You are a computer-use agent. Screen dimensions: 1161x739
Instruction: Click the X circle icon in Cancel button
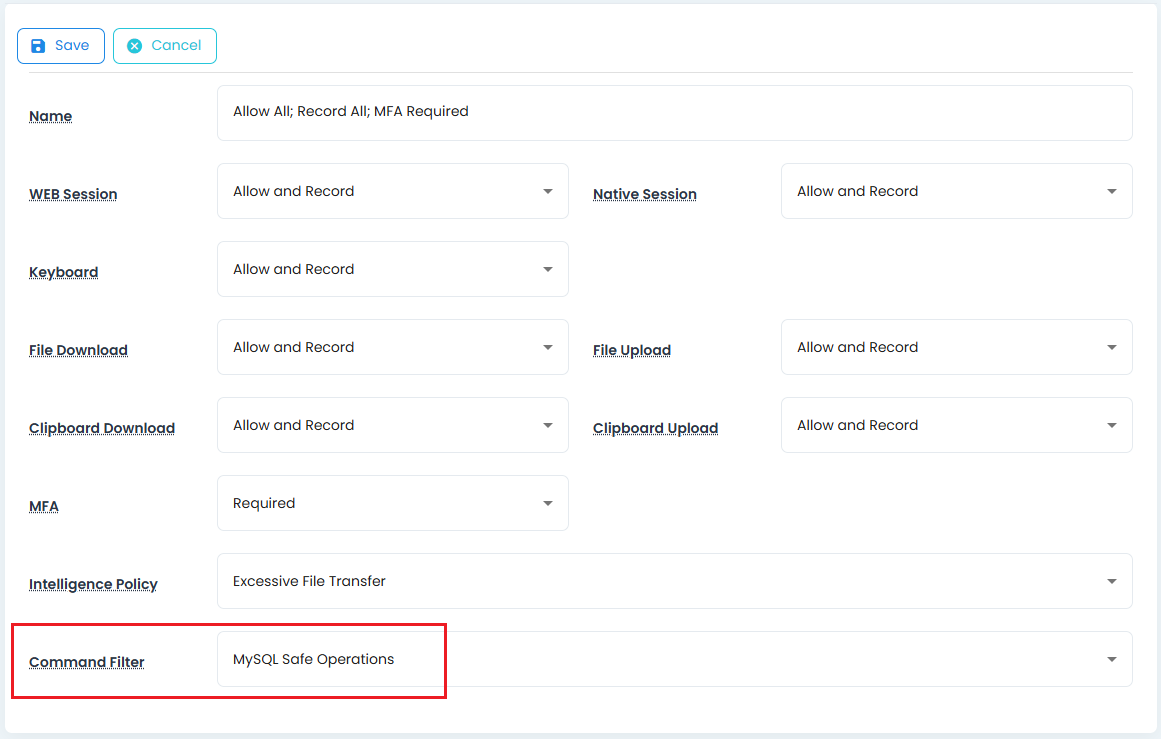pos(134,46)
